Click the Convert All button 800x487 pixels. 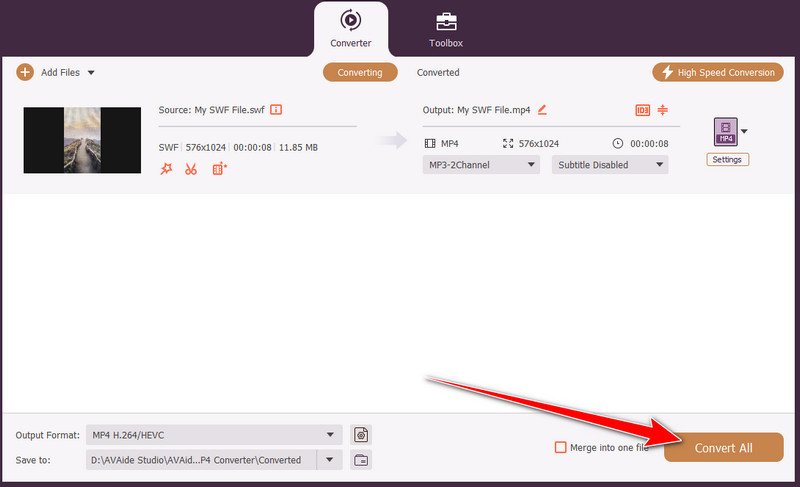tap(724, 448)
